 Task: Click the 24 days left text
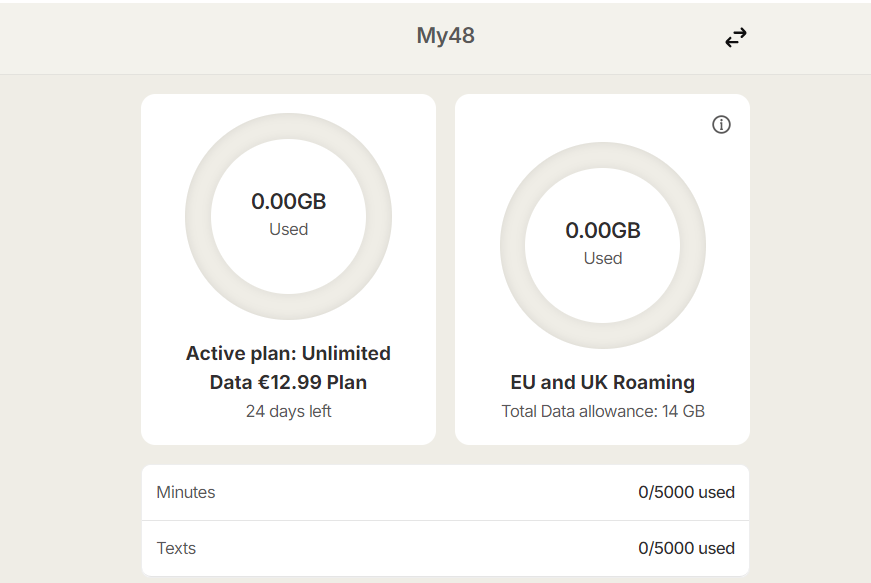[x=288, y=411]
